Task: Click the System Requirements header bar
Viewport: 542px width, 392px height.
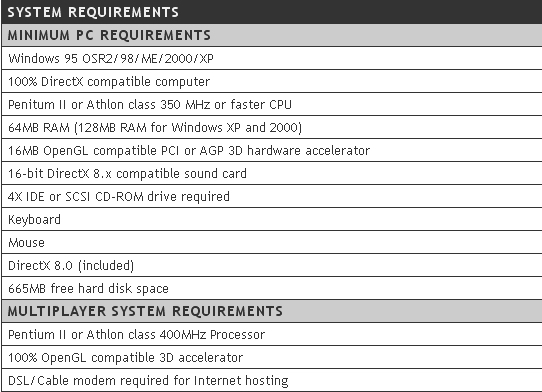Action: (x=272, y=12)
